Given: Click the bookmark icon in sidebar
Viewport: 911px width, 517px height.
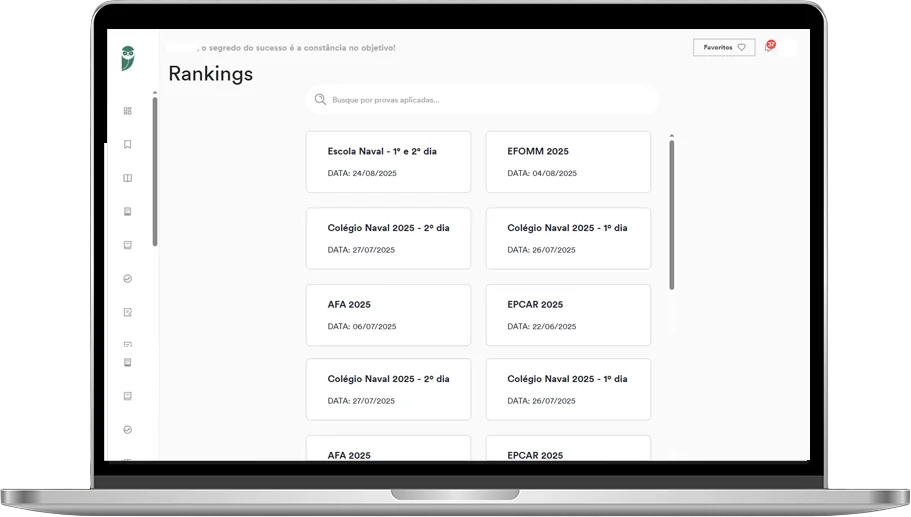Looking at the screenshot, I should pos(127,145).
